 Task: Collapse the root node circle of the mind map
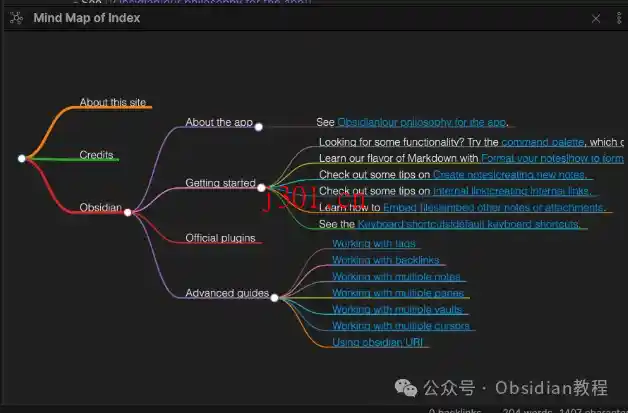point(22,158)
